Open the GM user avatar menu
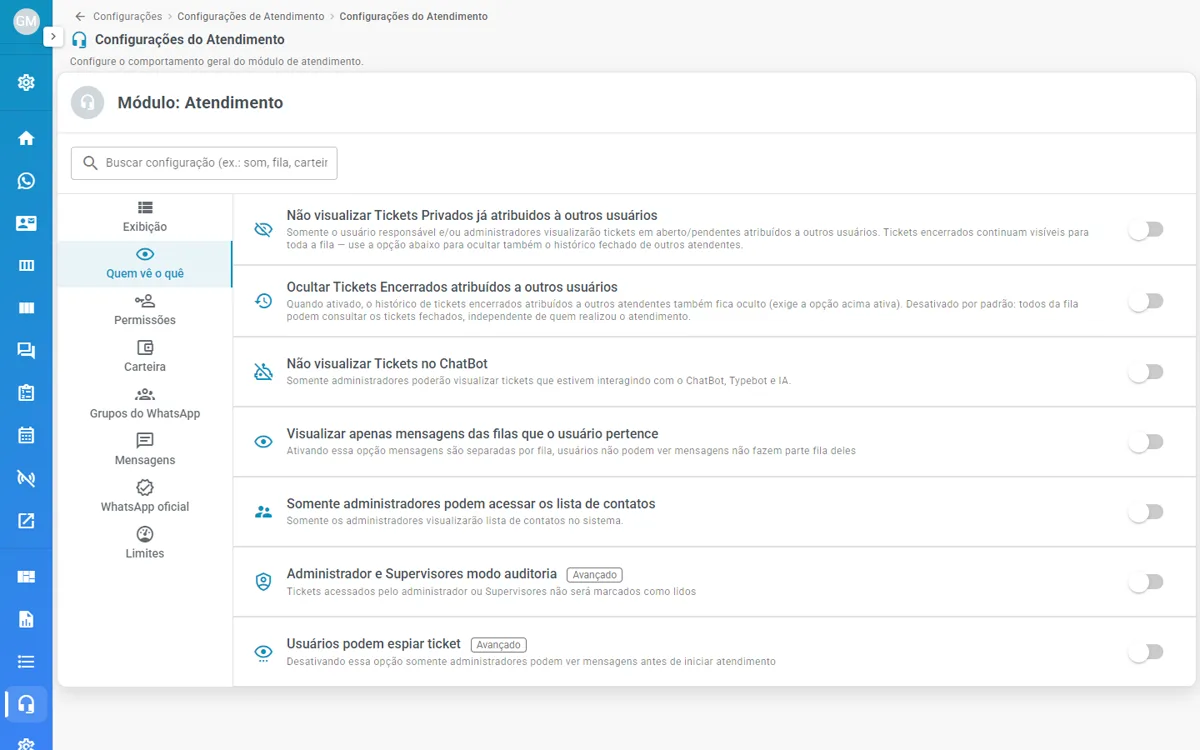 tap(26, 21)
